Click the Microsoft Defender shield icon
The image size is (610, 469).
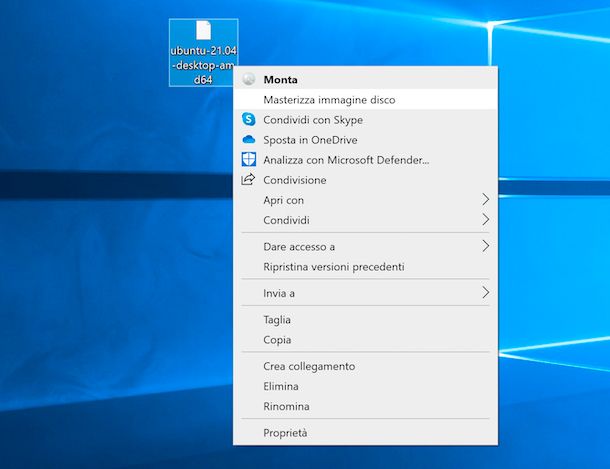click(249, 159)
